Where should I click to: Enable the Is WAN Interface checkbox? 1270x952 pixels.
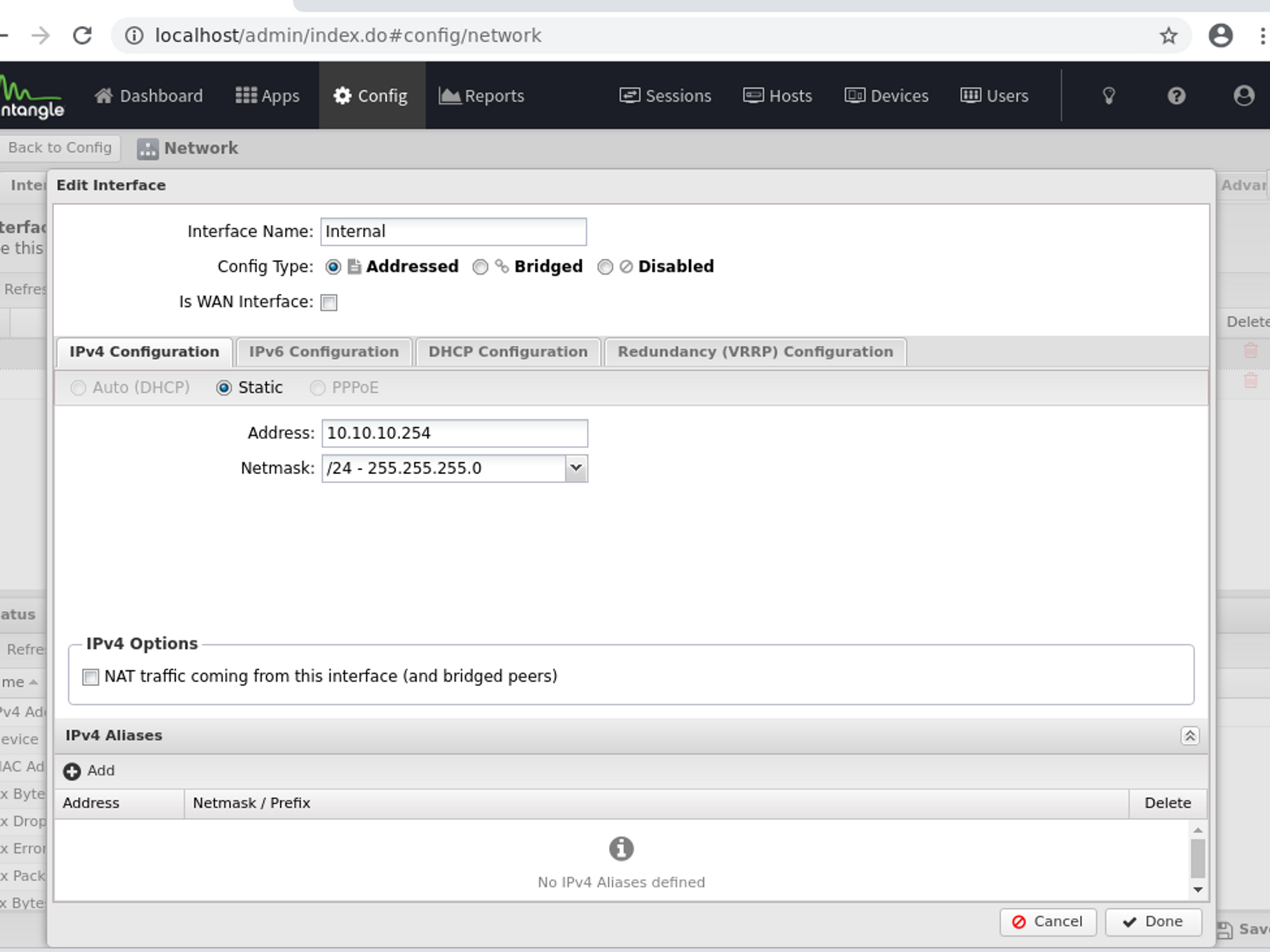pyautogui.click(x=329, y=303)
